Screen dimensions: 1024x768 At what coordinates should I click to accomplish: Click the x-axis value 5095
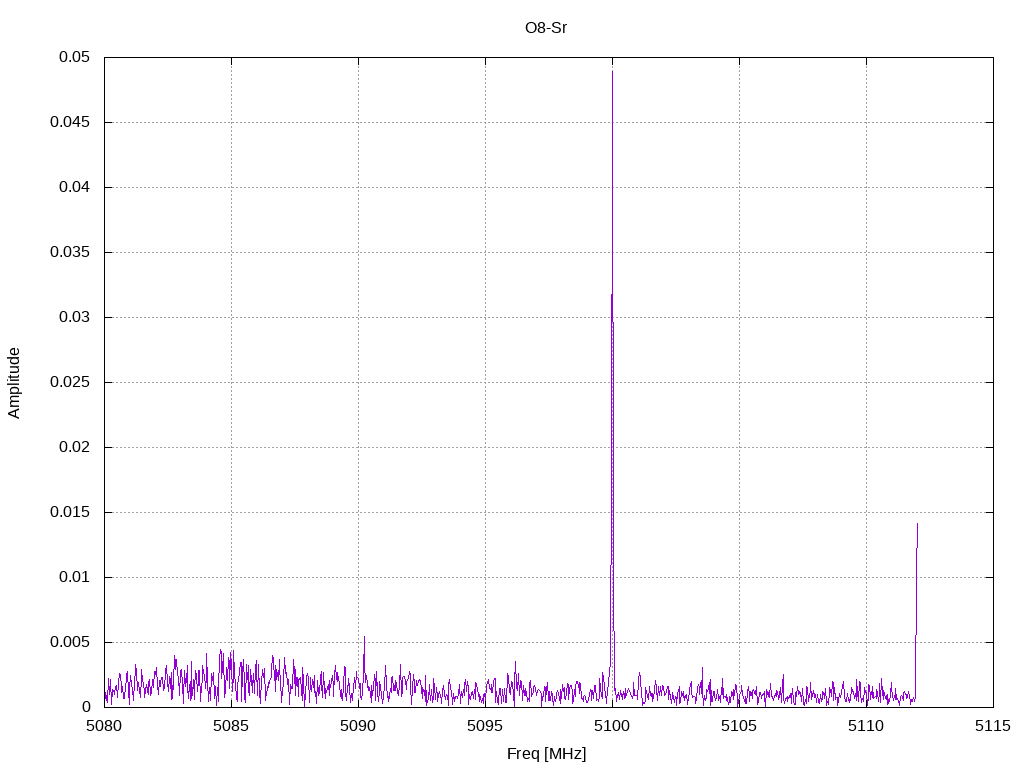pos(485,726)
